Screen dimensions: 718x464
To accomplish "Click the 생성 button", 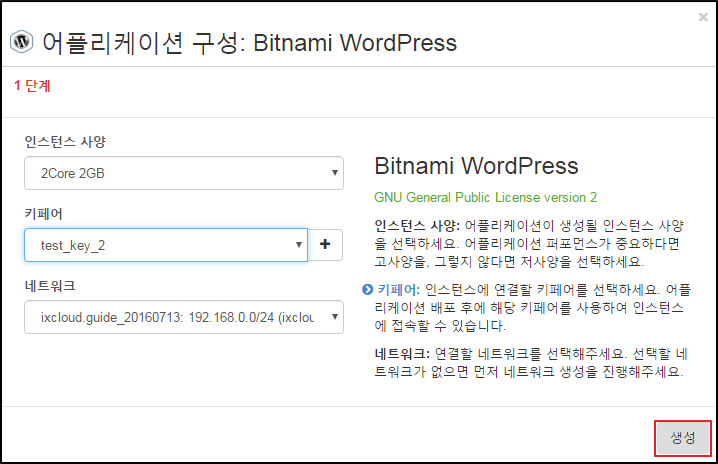I will pos(683,438).
